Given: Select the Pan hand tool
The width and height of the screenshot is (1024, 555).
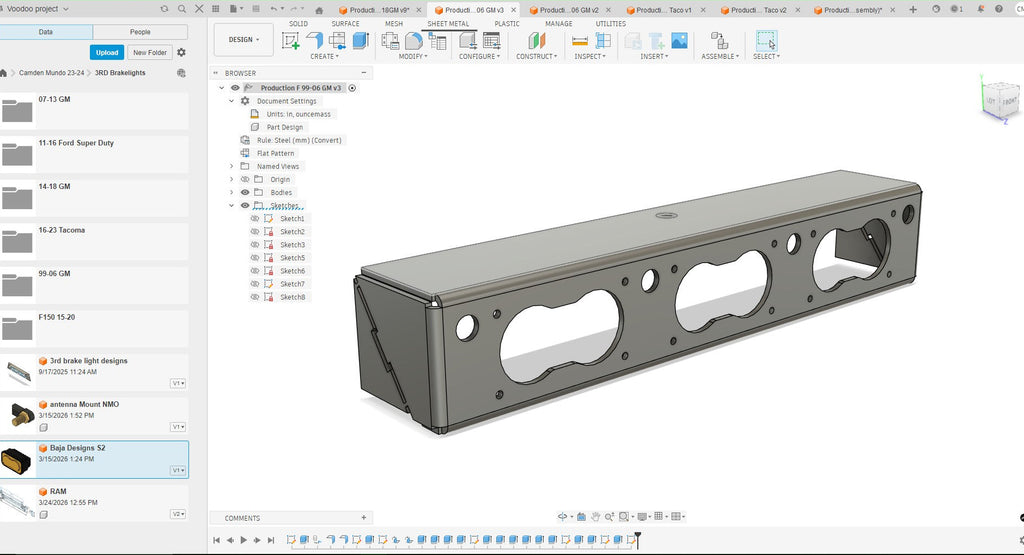Looking at the screenshot, I should (596, 516).
